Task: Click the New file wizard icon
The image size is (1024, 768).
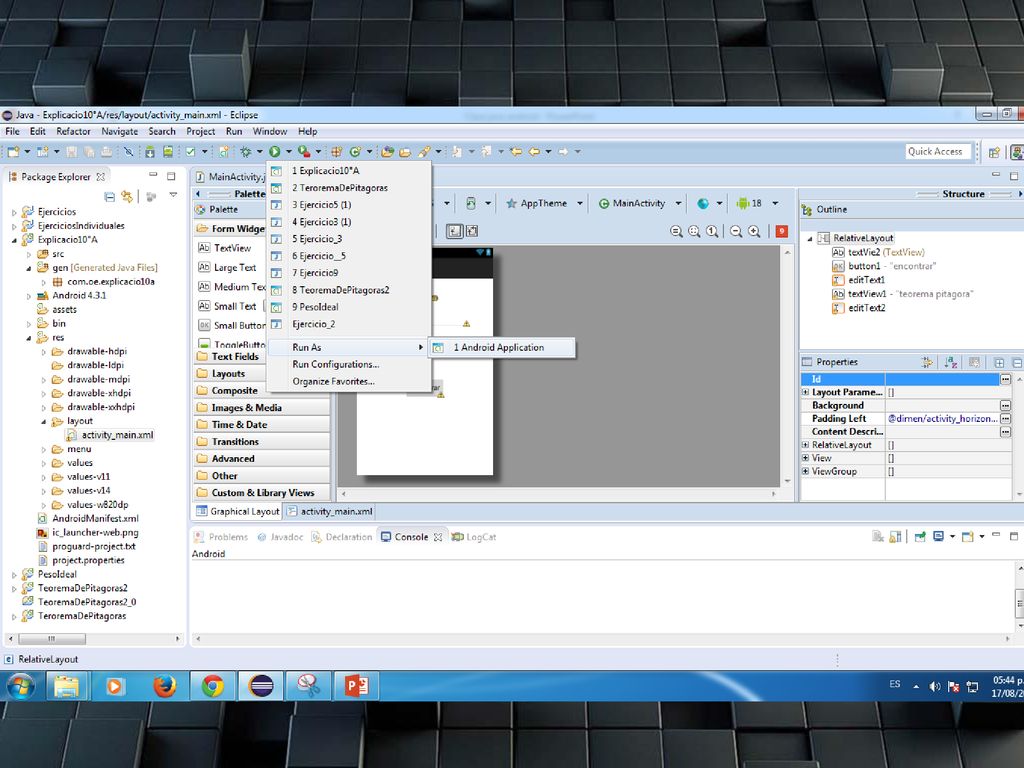Action: coord(13,152)
